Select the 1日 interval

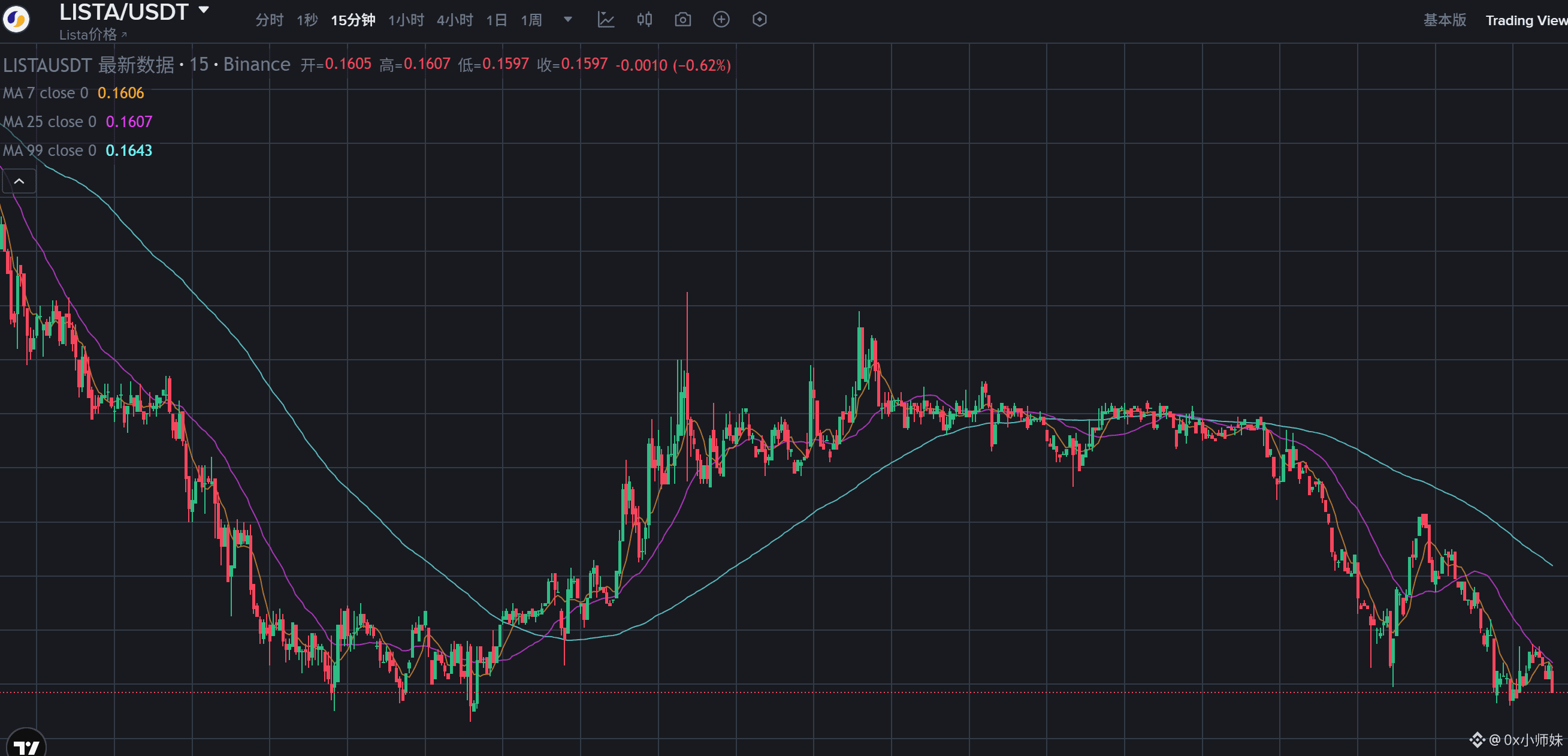point(496,20)
